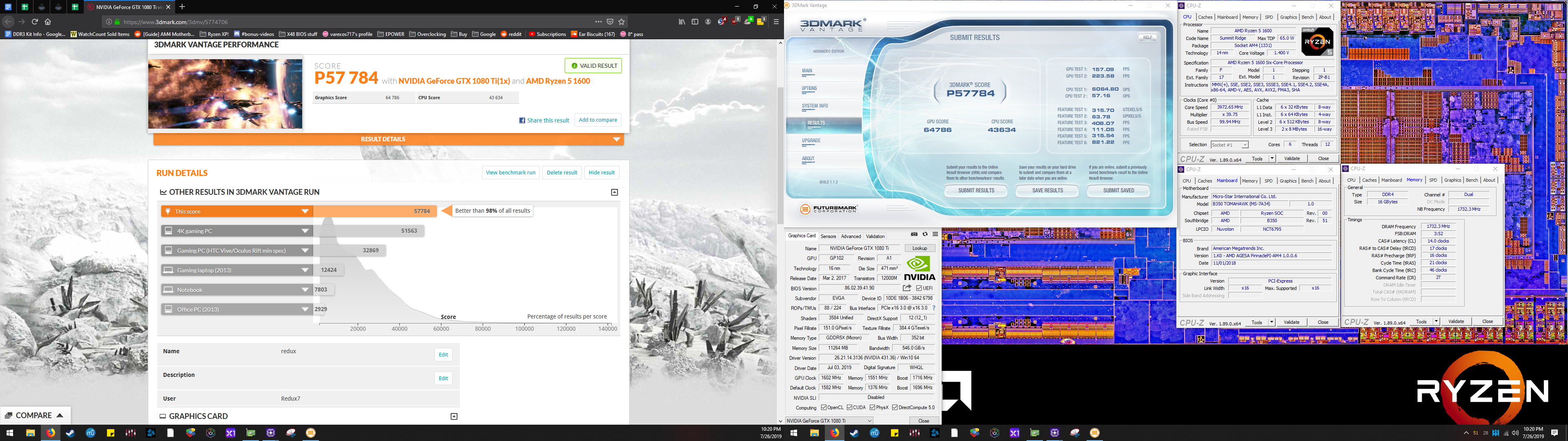Open Ear Biscuits (167) bookmark
1568x441 pixels.
pyautogui.click(x=593, y=34)
